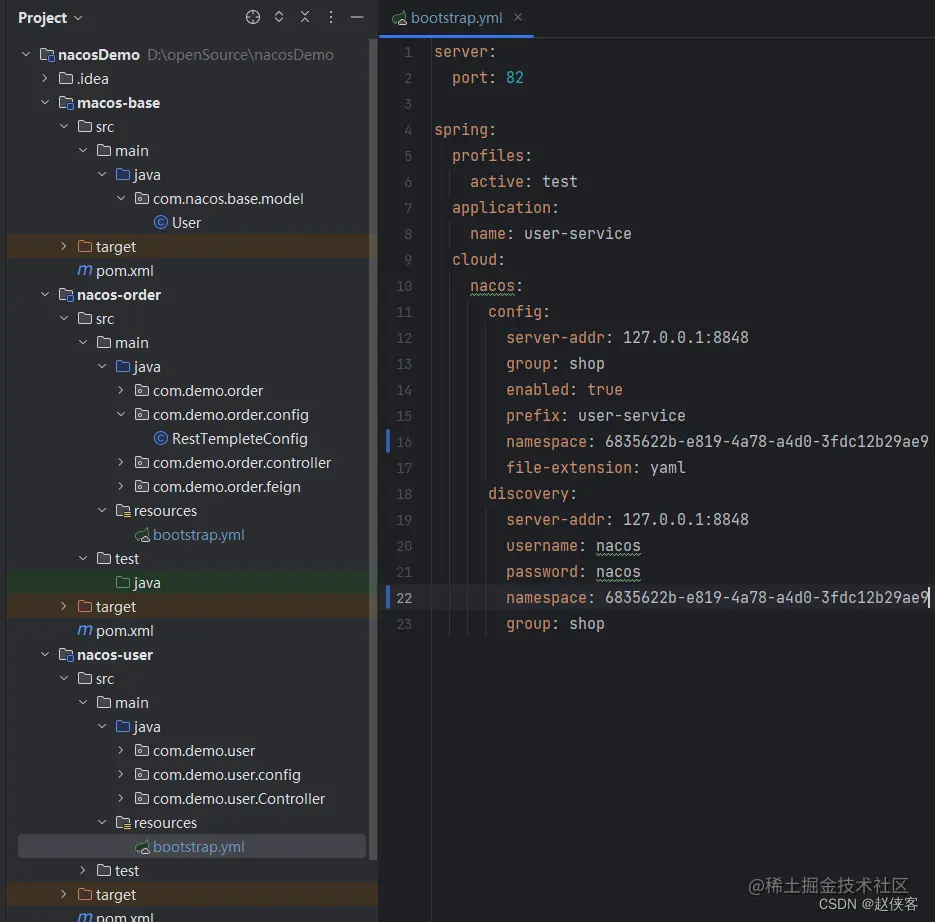The width and height of the screenshot is (935, 922).
Task: Click 'file-extension: yaml' line
Action: (x=596, y=468)
